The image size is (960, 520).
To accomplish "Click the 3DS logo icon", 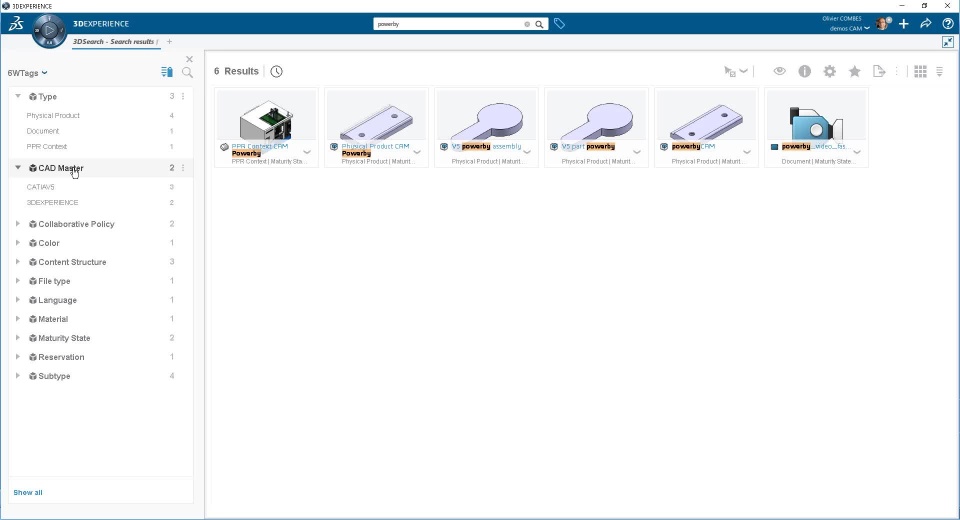I will [16, 24].
